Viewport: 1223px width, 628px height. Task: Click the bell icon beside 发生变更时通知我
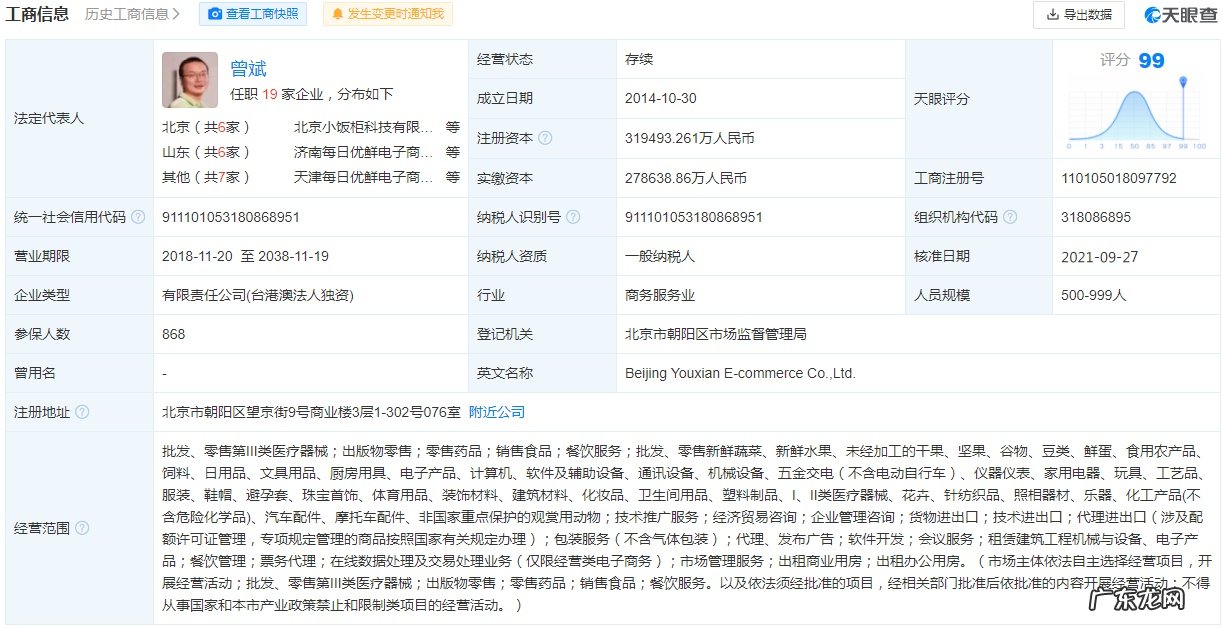tap(337, 14)
